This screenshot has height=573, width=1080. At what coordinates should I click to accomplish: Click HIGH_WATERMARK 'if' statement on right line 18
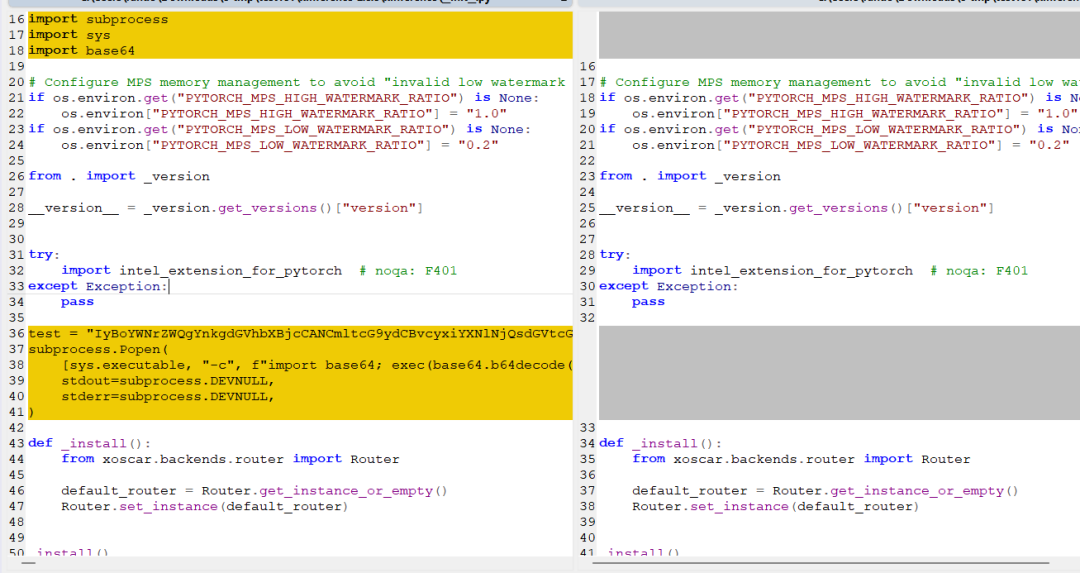(x=840, y=98)
